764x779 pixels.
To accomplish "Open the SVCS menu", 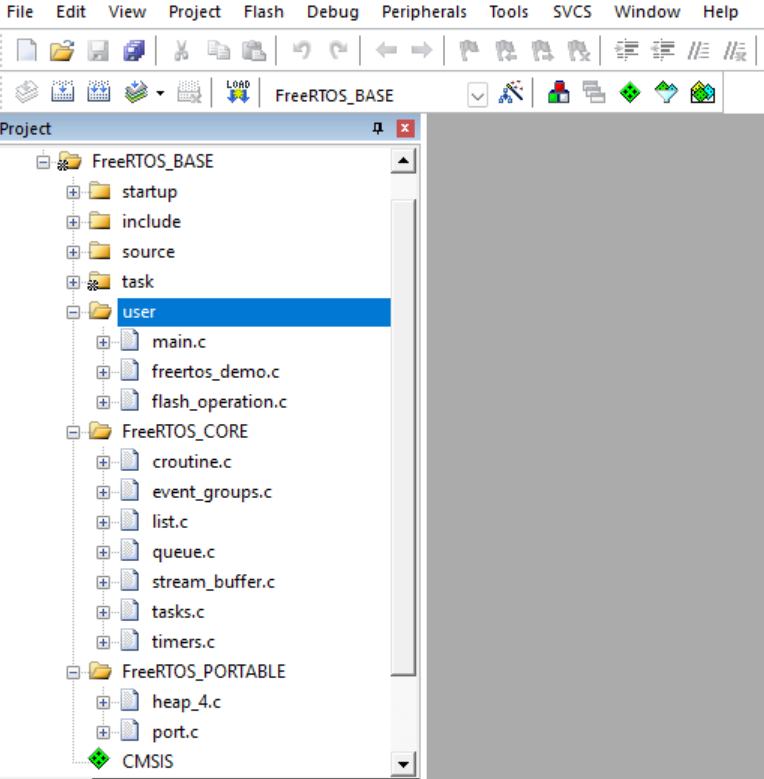I will tap(572, 12).
